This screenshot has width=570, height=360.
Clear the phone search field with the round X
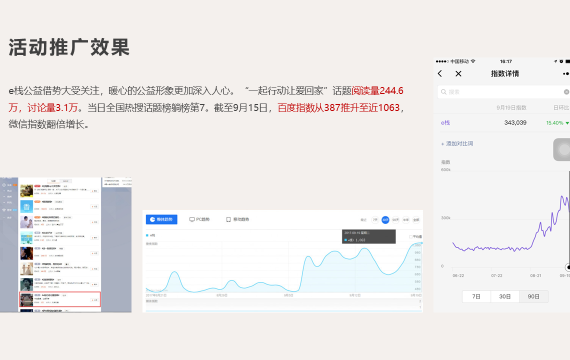tap(567, 92)
